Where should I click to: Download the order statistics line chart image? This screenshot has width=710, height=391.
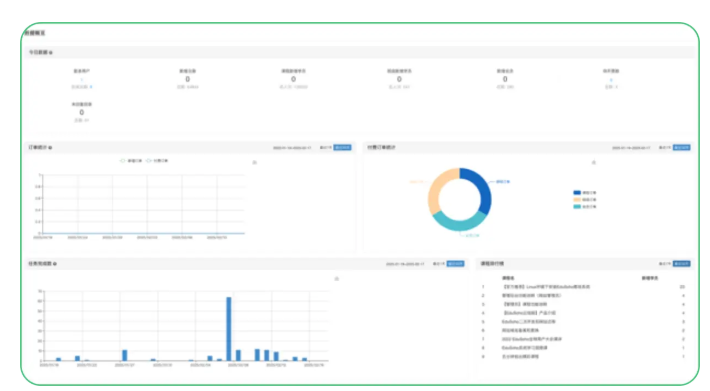[x=254, y=162]
